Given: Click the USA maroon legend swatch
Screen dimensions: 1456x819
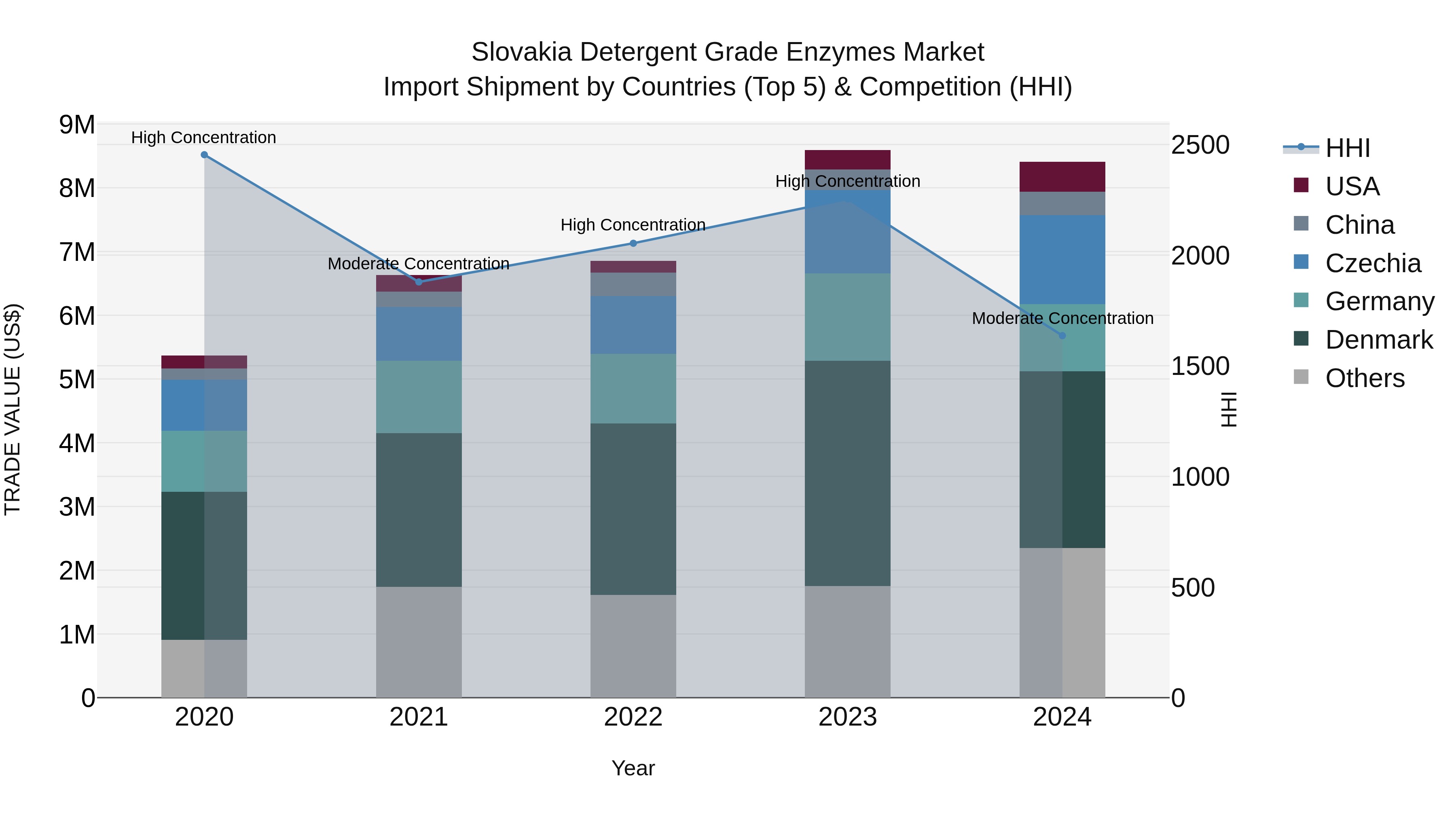Looking at the screenshot, I should coord(1301,185).
